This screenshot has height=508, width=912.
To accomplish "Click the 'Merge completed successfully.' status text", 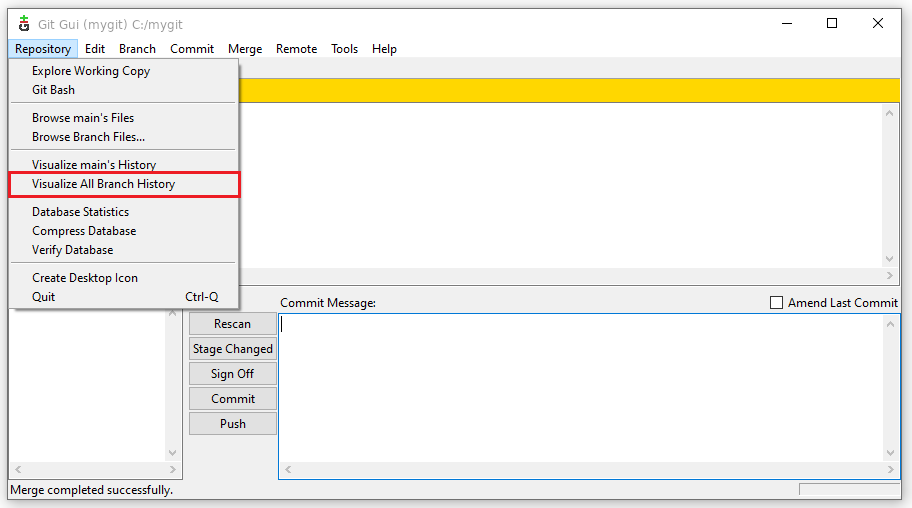I will coord(92,490).
